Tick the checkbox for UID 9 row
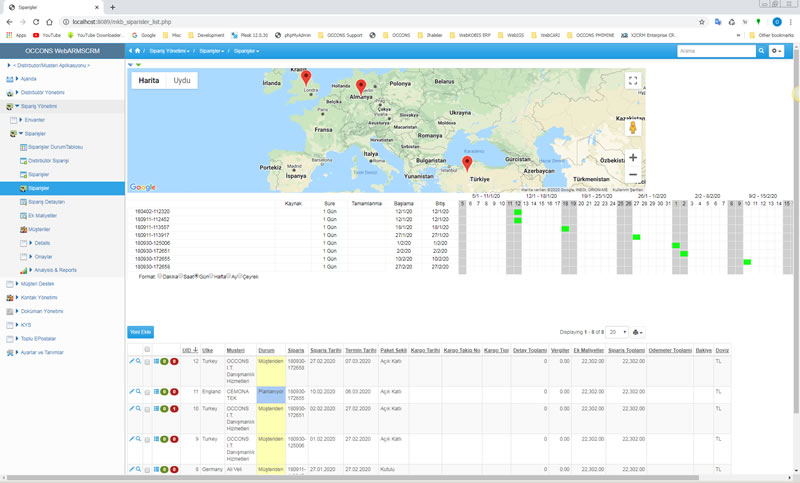 [147, 440]
